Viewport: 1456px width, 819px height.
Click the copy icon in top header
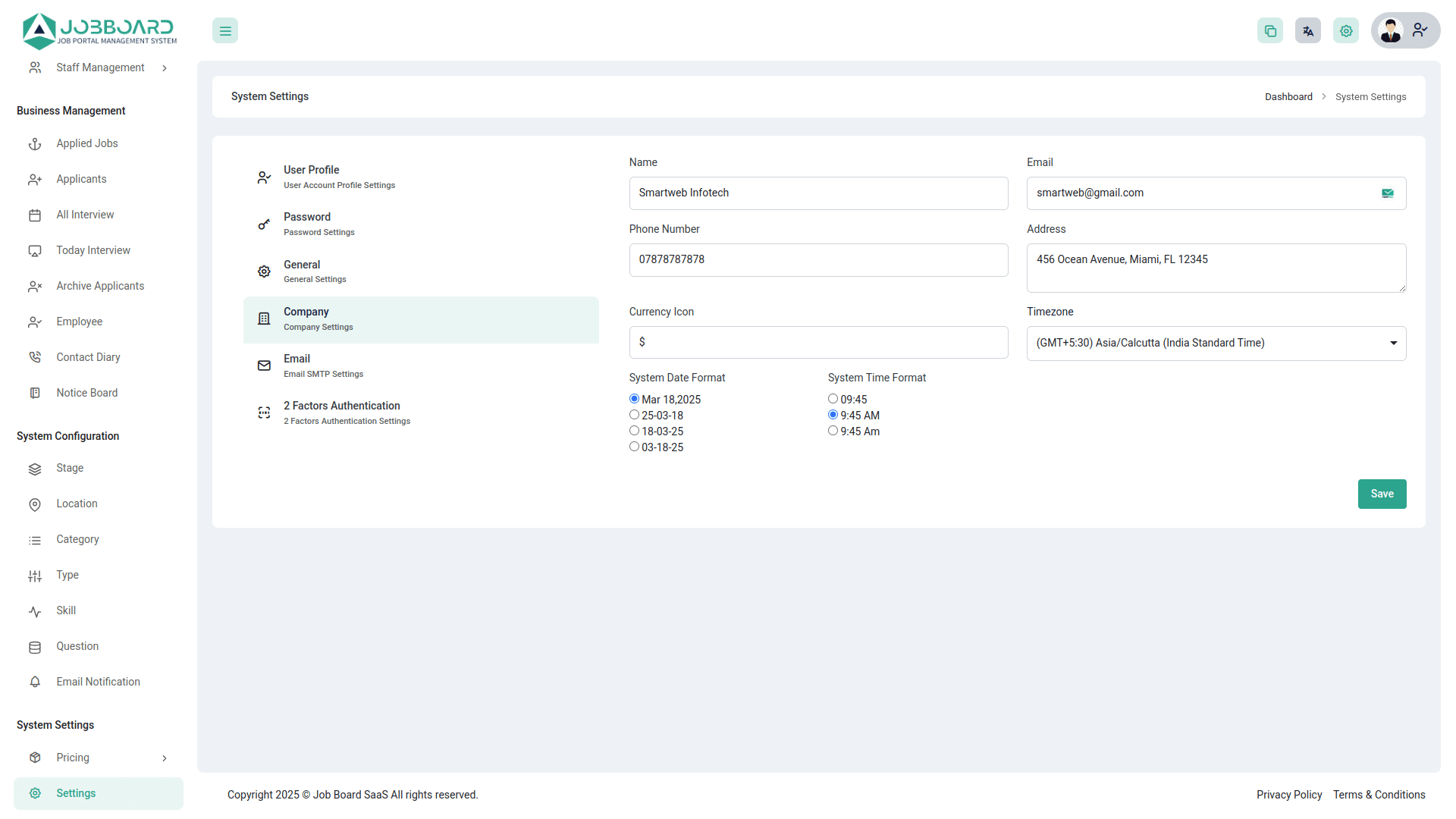pos(1270,31)
